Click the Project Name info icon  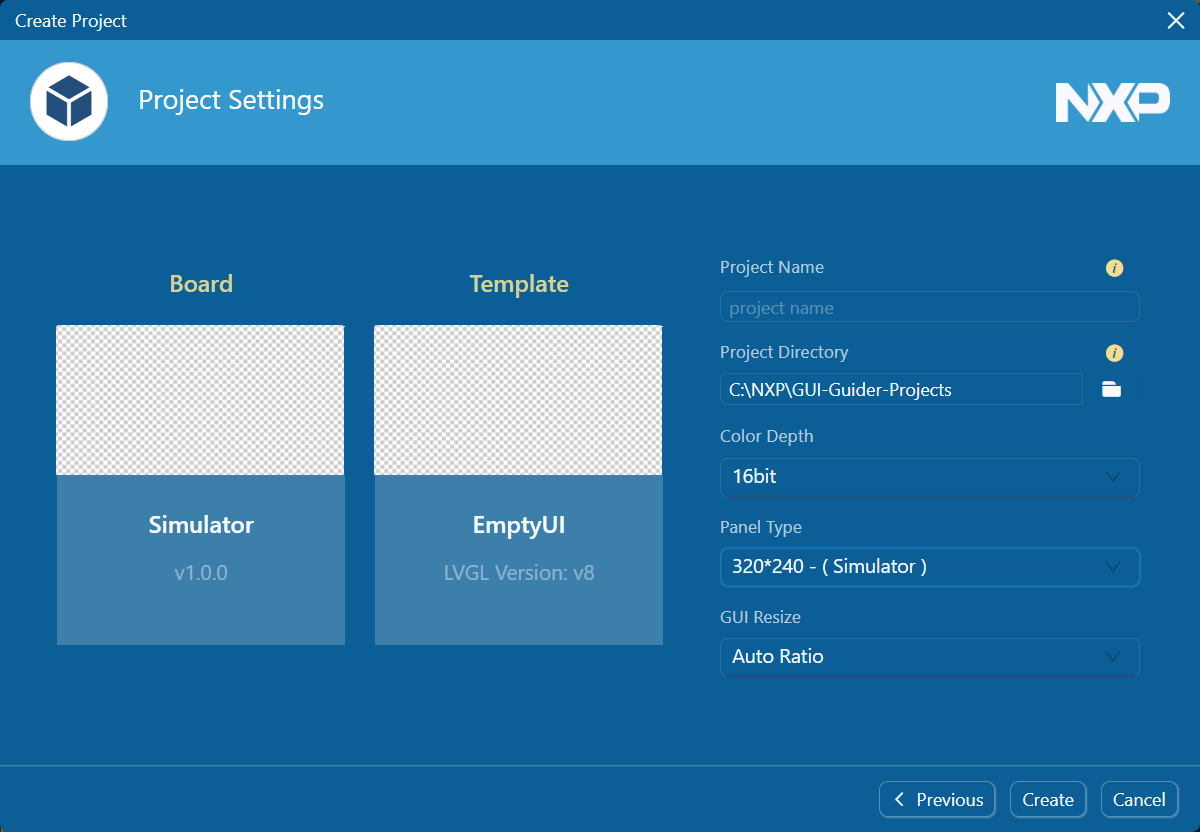pos(1114,268)
